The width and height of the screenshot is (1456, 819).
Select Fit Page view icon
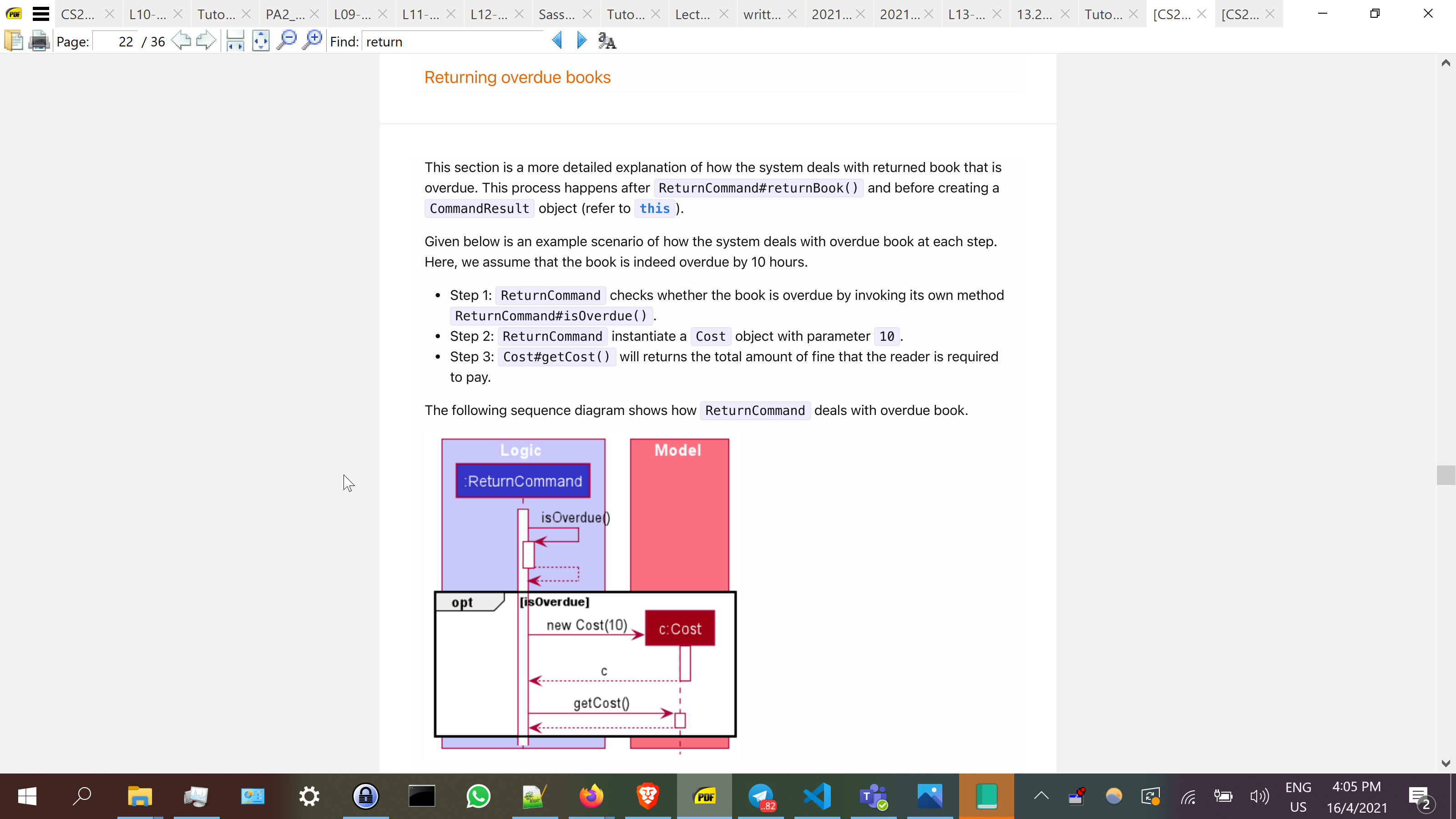pyautogui.click(x=261, y=40)
